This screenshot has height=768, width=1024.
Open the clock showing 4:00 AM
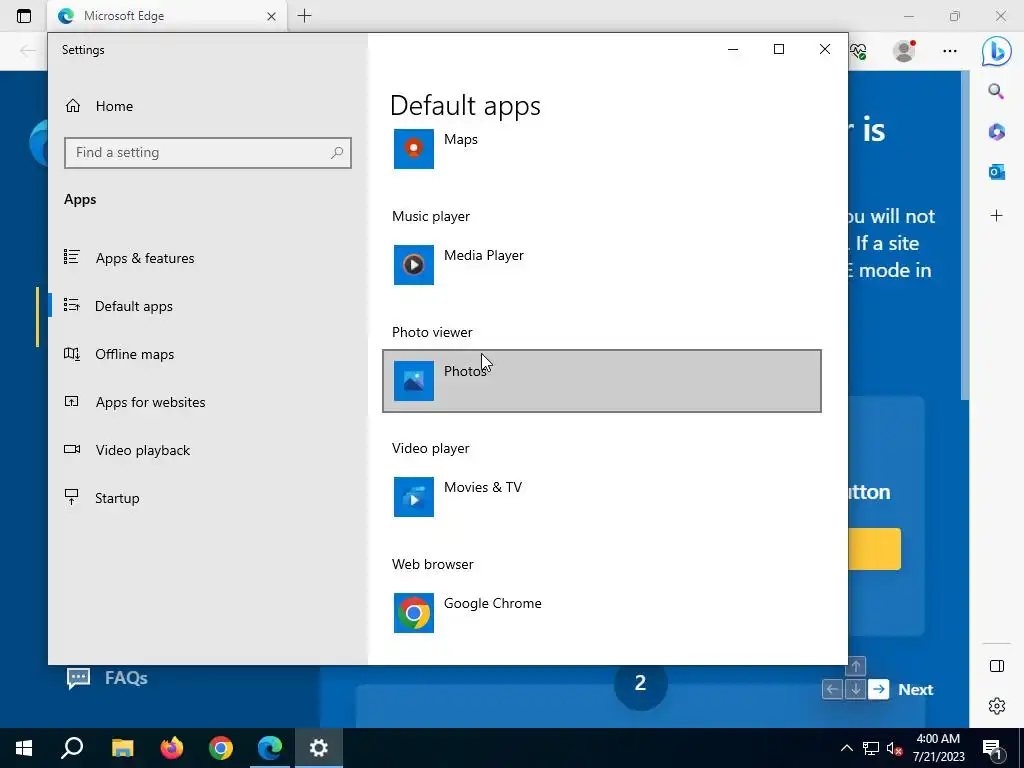[x=938, y=748]
